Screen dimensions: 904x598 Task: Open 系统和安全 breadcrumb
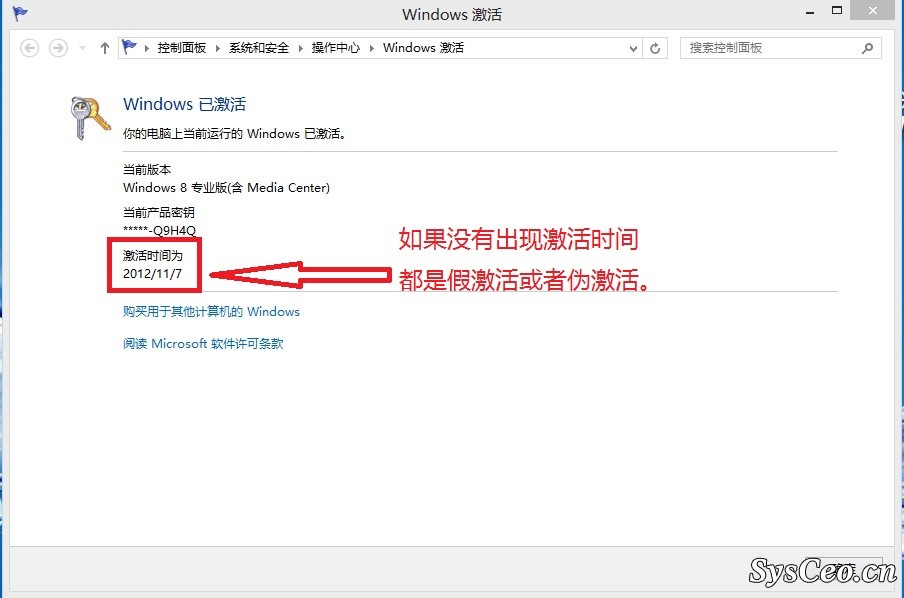click(259, 48)
